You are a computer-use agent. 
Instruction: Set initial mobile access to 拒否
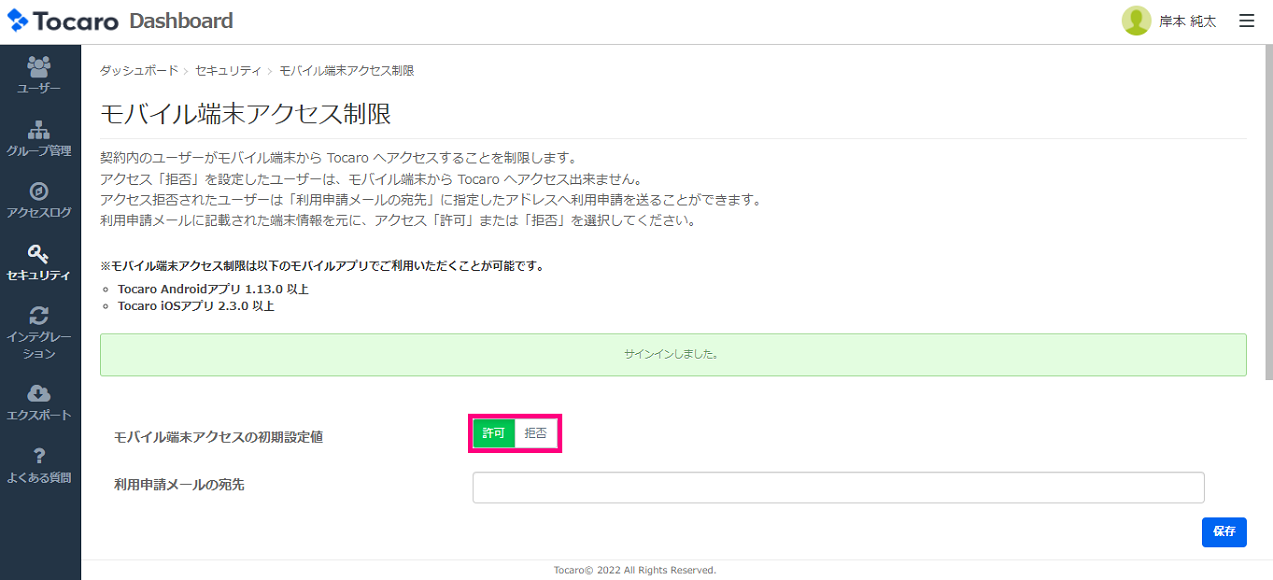point(536,433)
